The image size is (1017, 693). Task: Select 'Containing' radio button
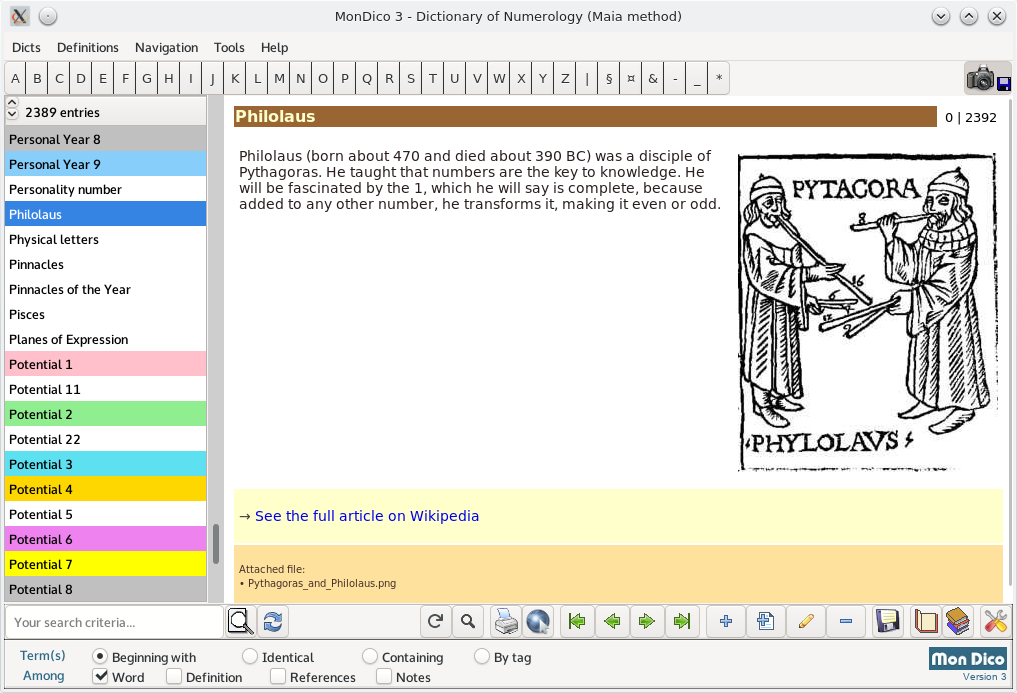point(370,657)
